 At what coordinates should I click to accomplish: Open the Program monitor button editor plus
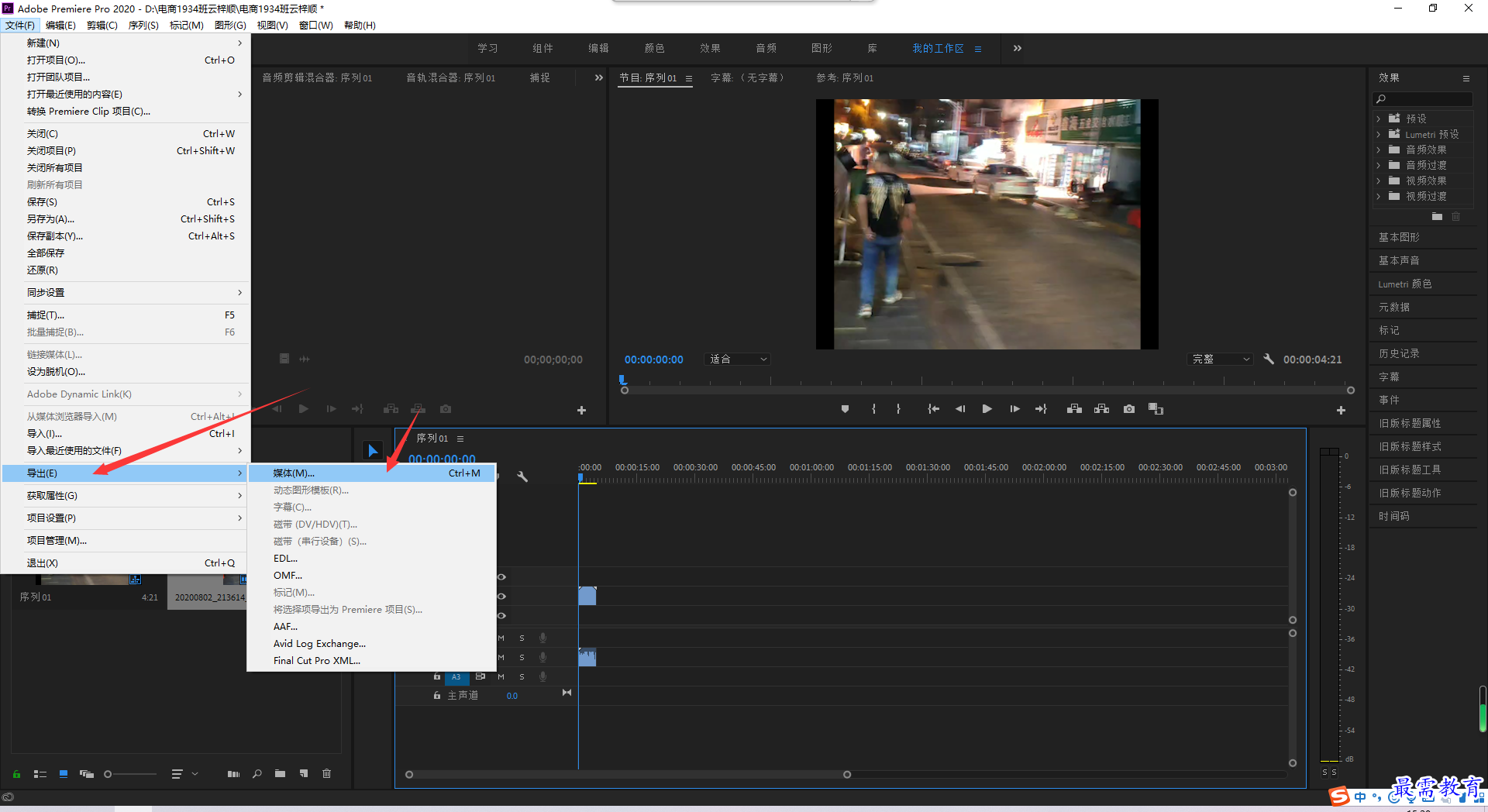point(1341,410)
